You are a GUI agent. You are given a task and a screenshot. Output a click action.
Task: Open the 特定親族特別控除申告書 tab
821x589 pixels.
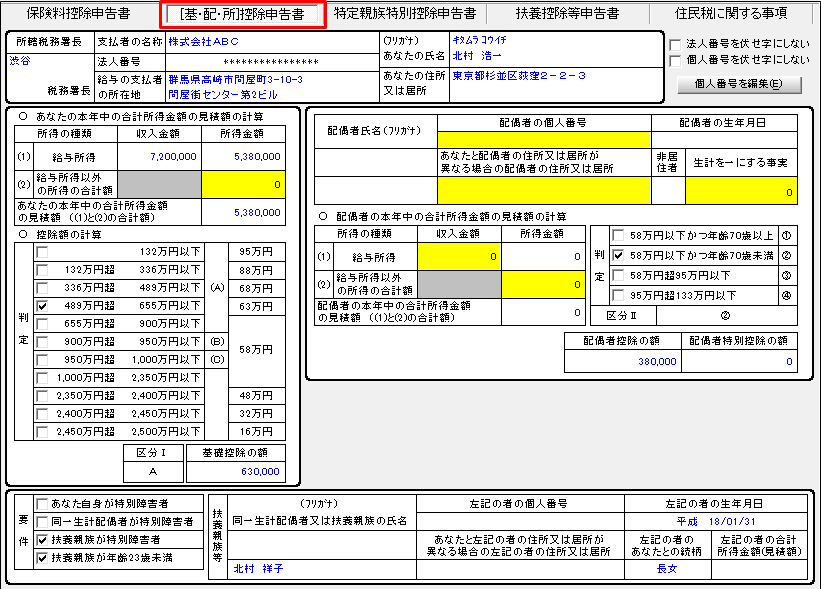(404, 14)
